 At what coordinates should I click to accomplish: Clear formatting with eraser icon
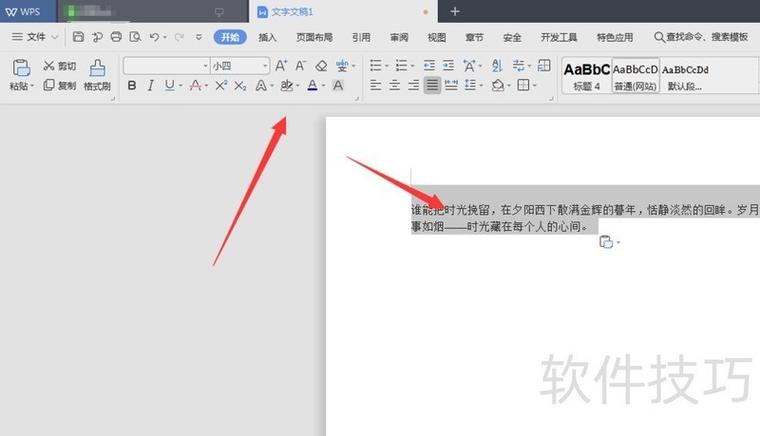tap(321, 65)
